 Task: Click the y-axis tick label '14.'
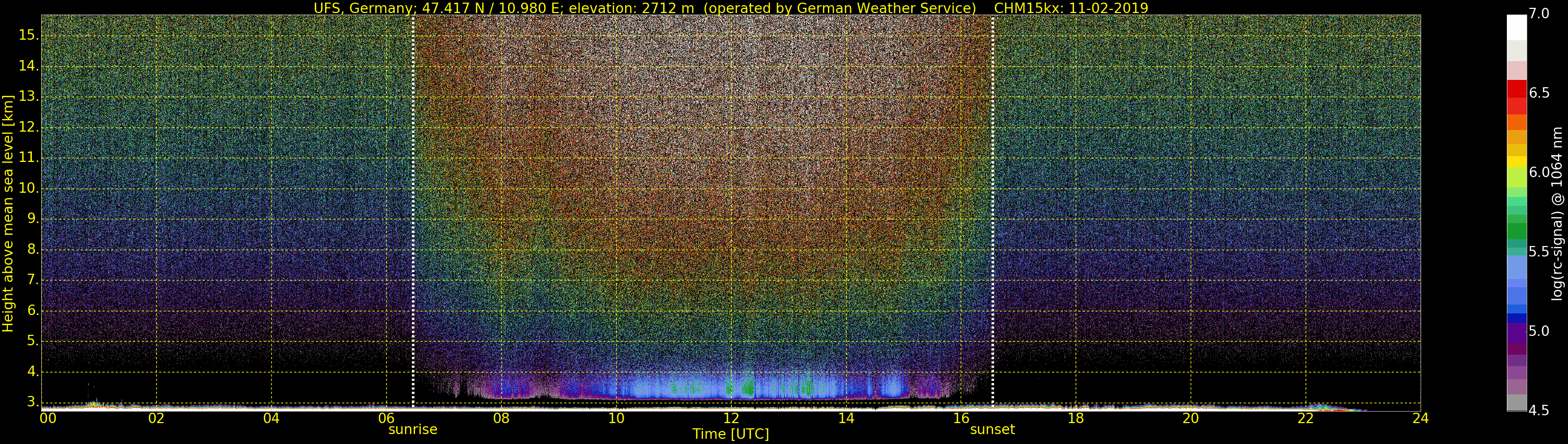(29, 66)
